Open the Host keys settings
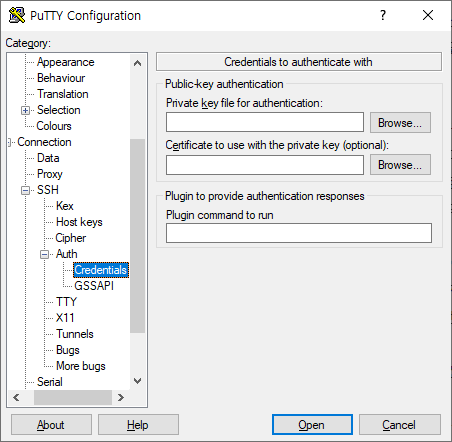The height and width of the screenshot is (442, 452). pos(79,222)
